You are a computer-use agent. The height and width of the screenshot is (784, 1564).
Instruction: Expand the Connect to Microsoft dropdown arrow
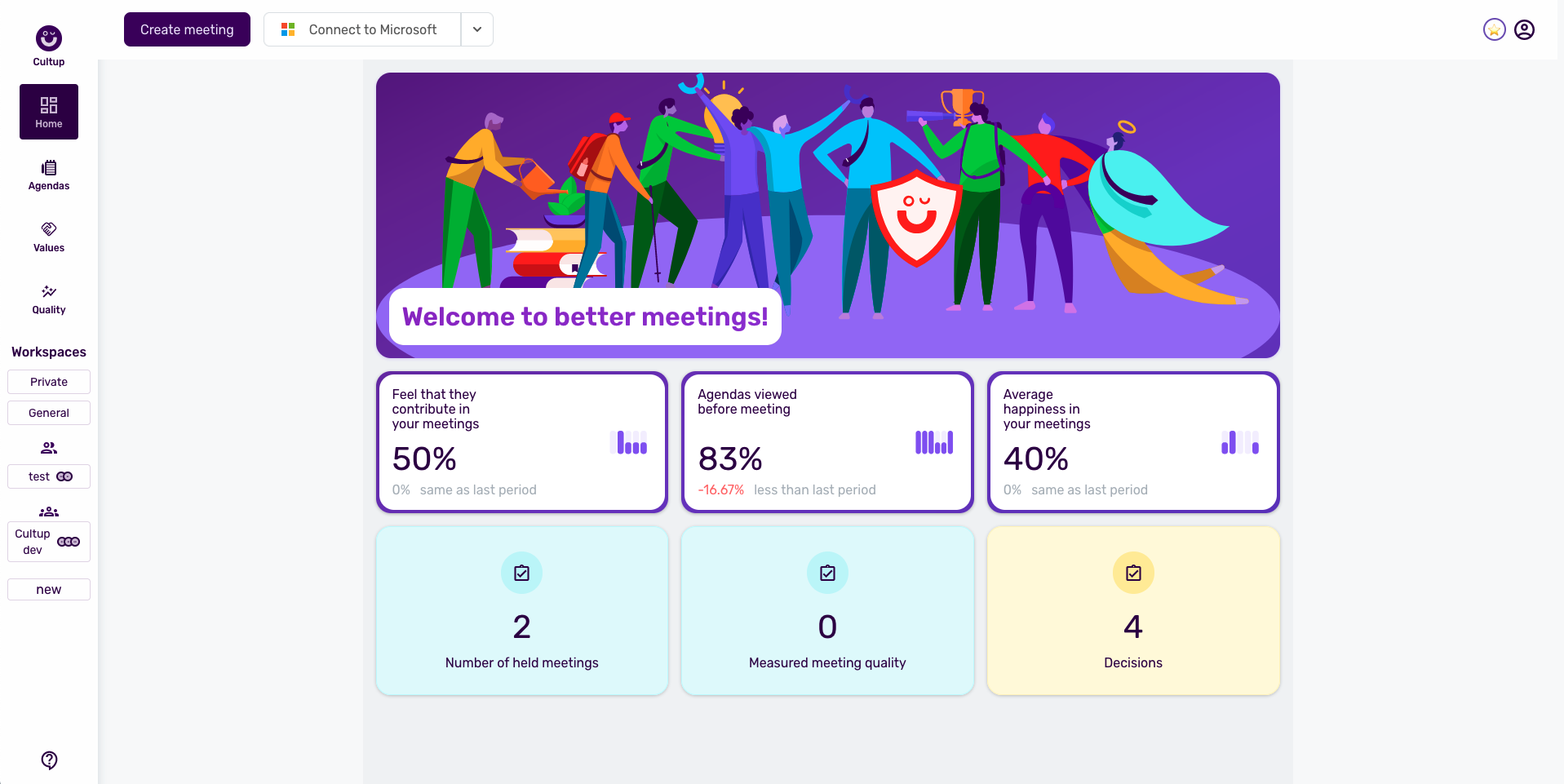pyautogui.click(x=476, y=29)
